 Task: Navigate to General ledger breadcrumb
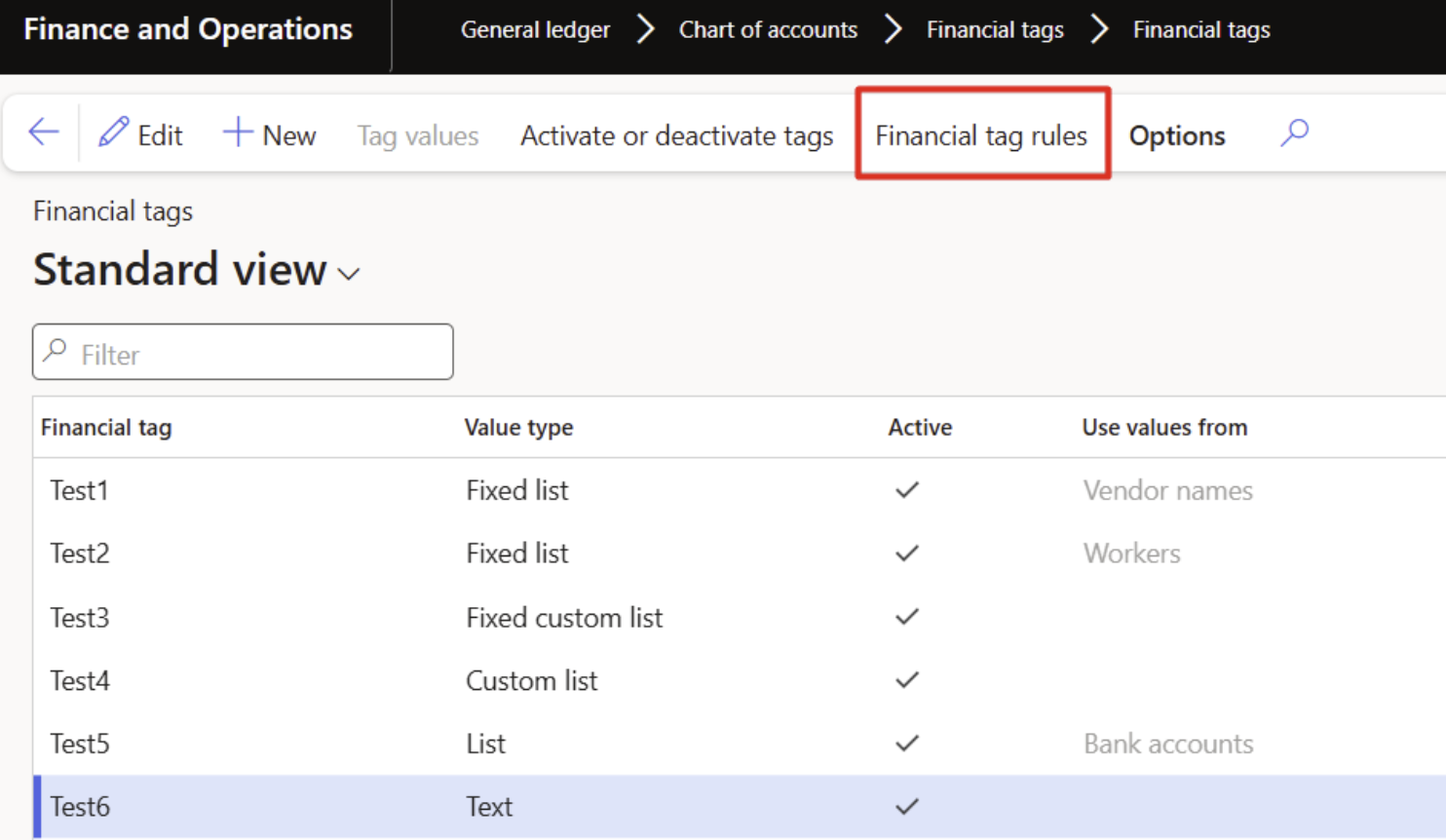click(x=535, y=30)
